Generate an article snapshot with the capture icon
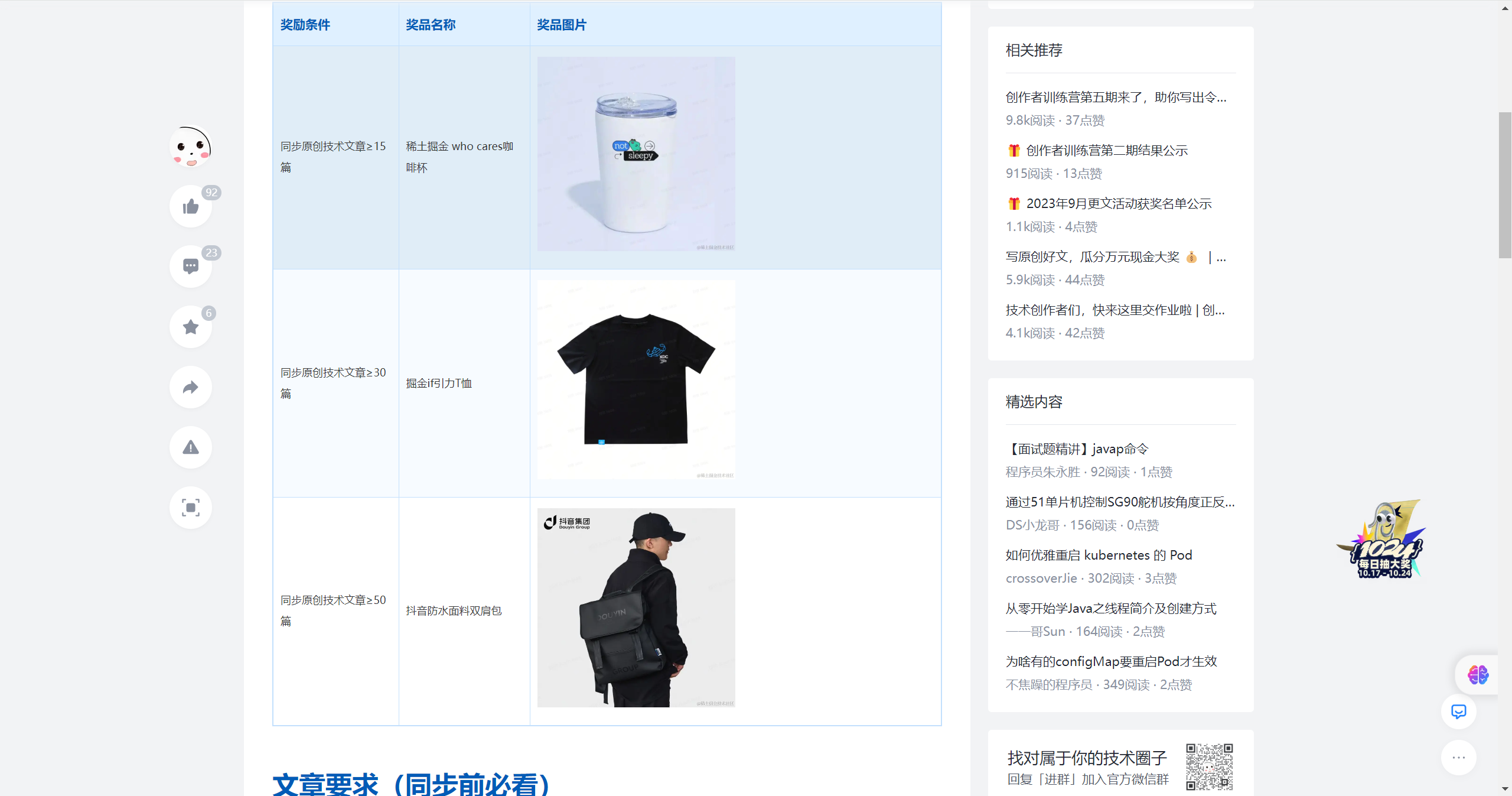Screen dimensions: 1512x796 [x=190, y=508]
